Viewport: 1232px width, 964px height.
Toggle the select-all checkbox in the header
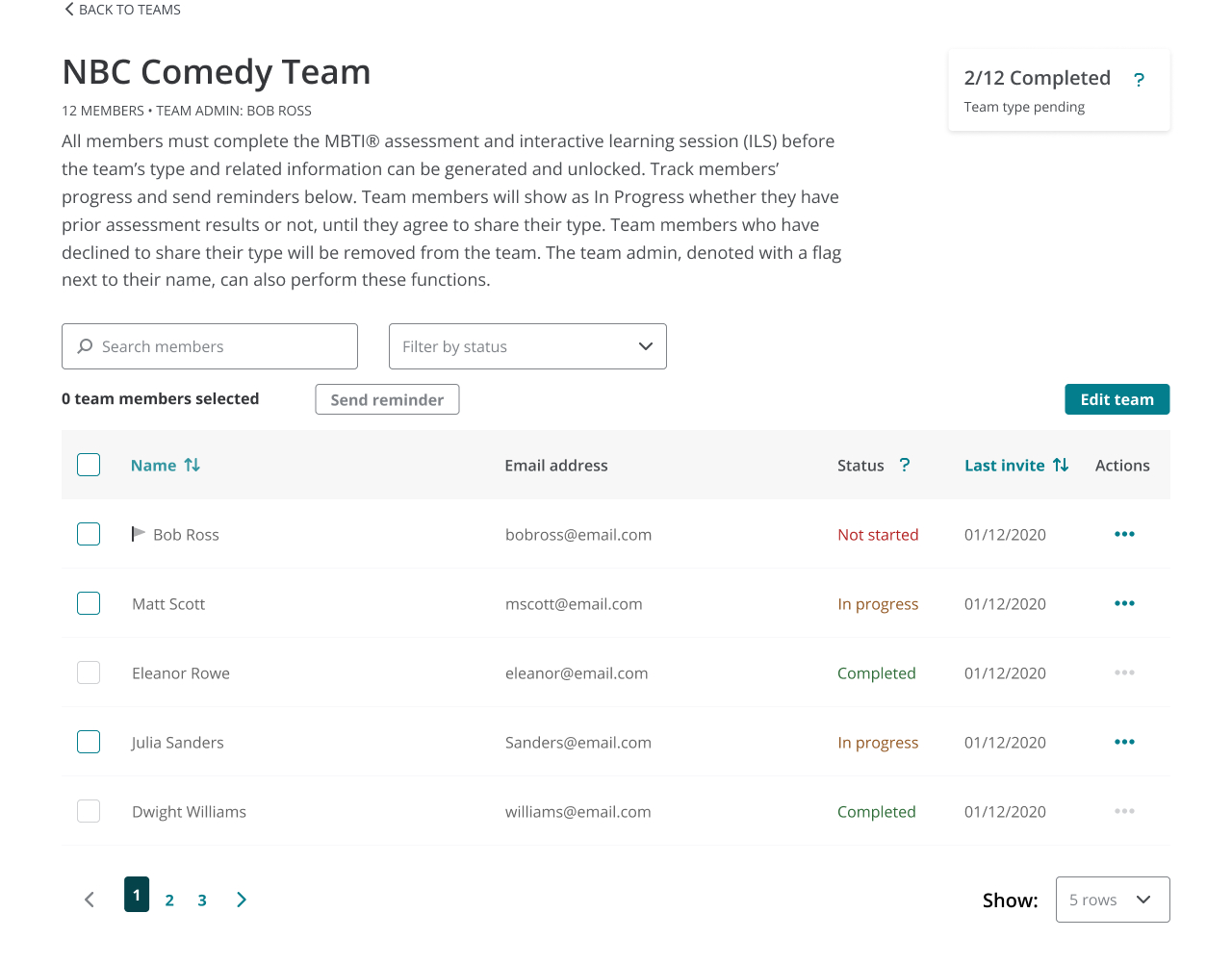(x=89, y=465)
